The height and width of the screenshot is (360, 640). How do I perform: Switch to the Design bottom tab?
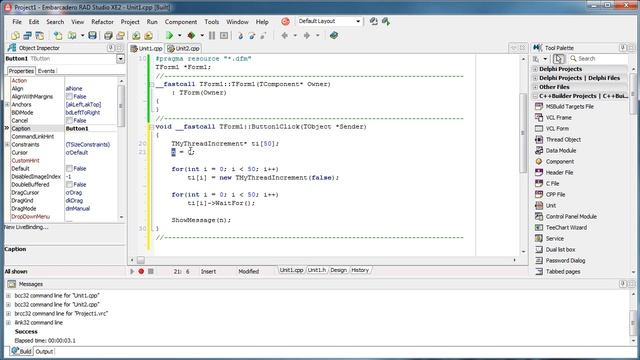point(338,270)
